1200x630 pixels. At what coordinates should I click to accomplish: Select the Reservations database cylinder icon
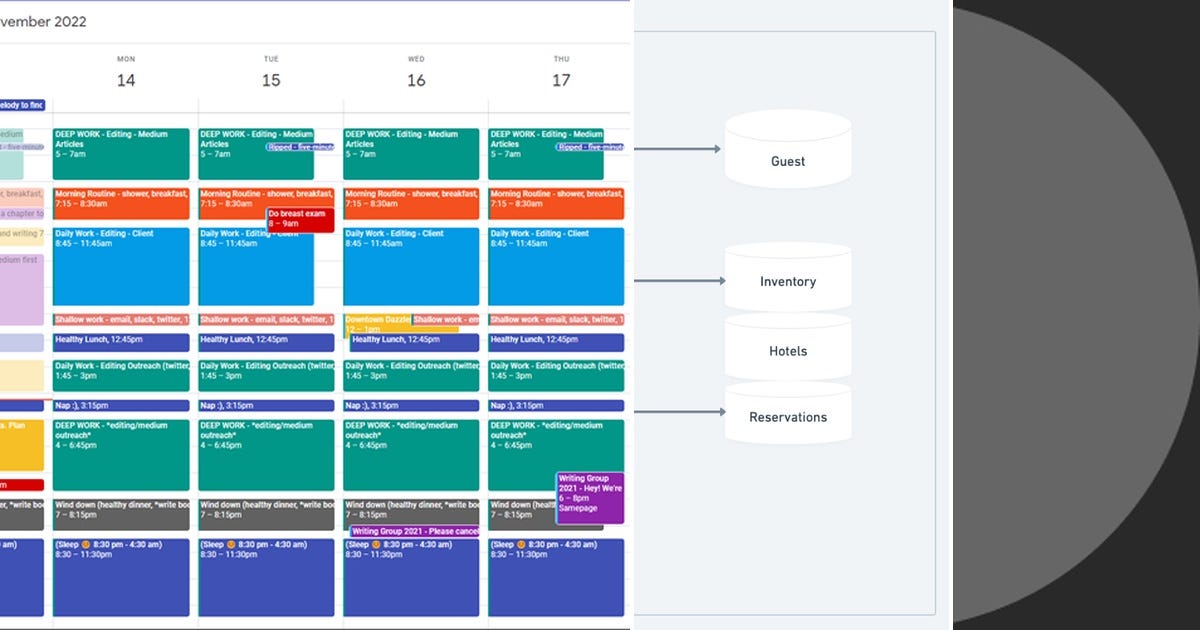(788, 413)
